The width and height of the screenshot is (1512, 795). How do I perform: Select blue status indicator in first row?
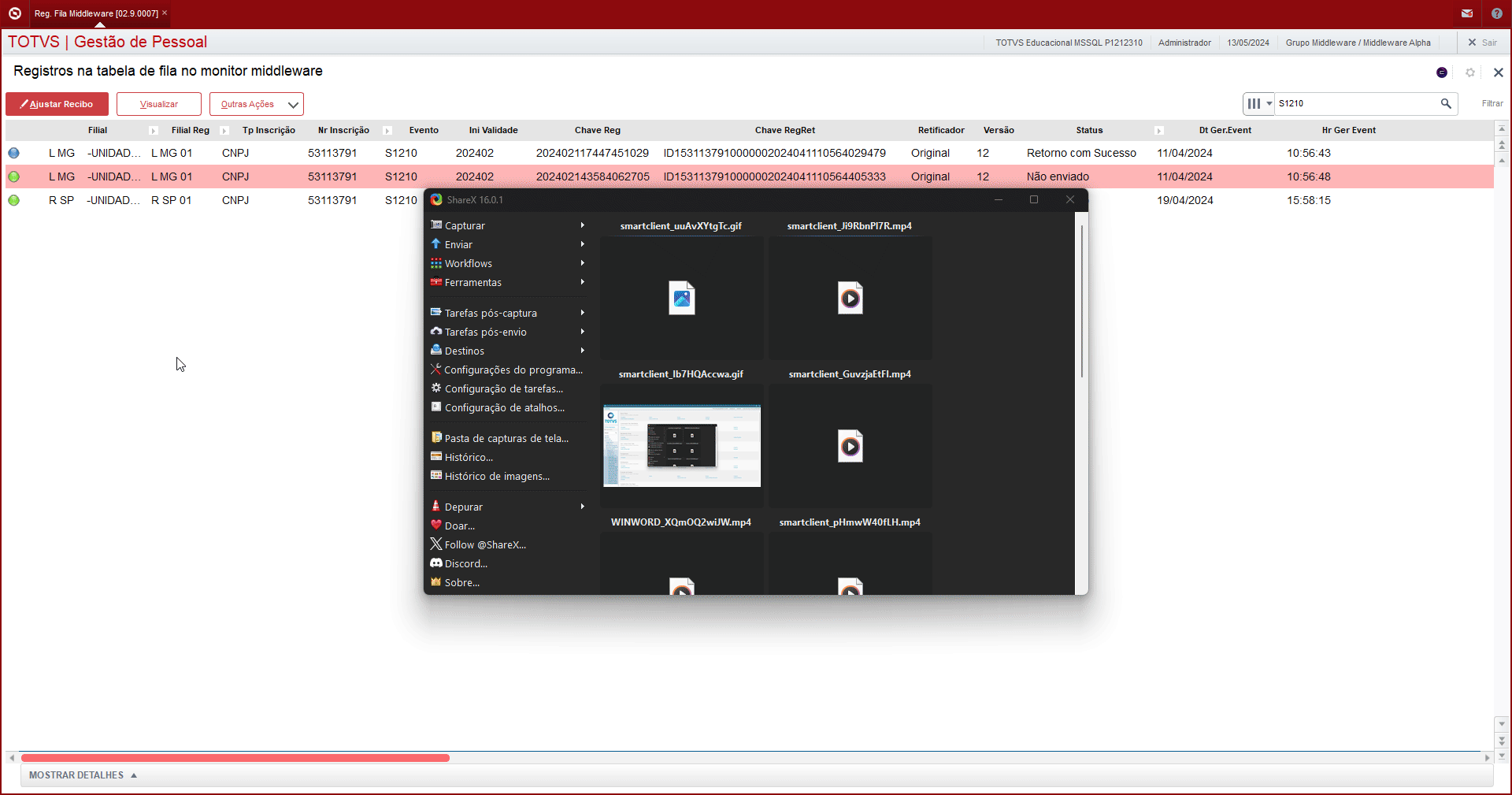(x=13, y=153)
